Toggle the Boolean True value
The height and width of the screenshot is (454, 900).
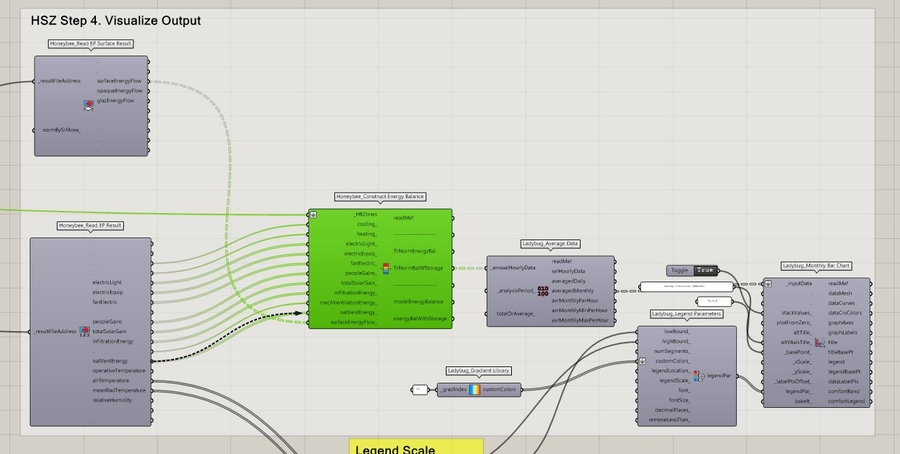point(705,270)
